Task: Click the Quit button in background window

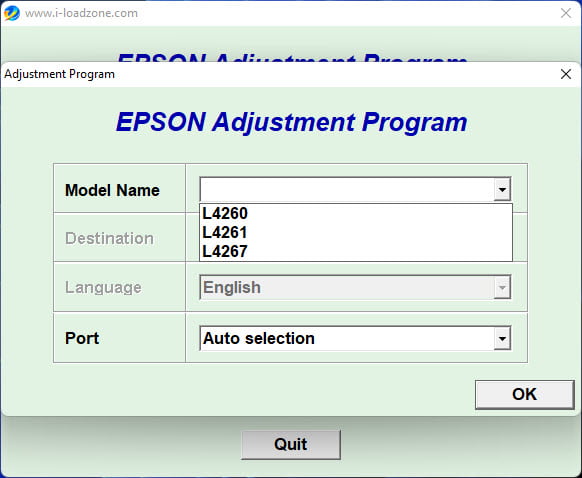Action: tap(291, 445)
